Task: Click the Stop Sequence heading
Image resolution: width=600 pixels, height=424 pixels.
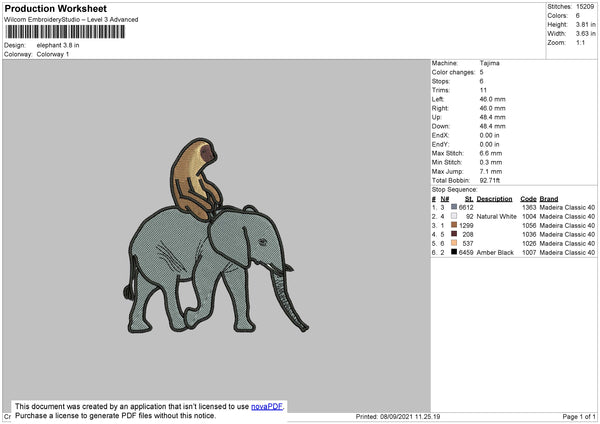Action: click(455, 188)
